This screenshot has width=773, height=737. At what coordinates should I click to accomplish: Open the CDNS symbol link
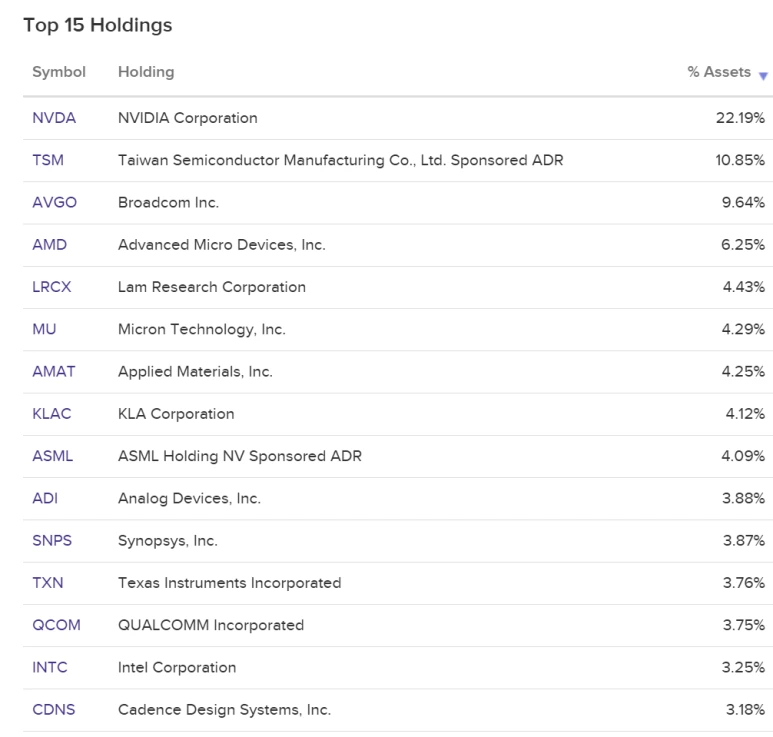[x=54, y=710]
